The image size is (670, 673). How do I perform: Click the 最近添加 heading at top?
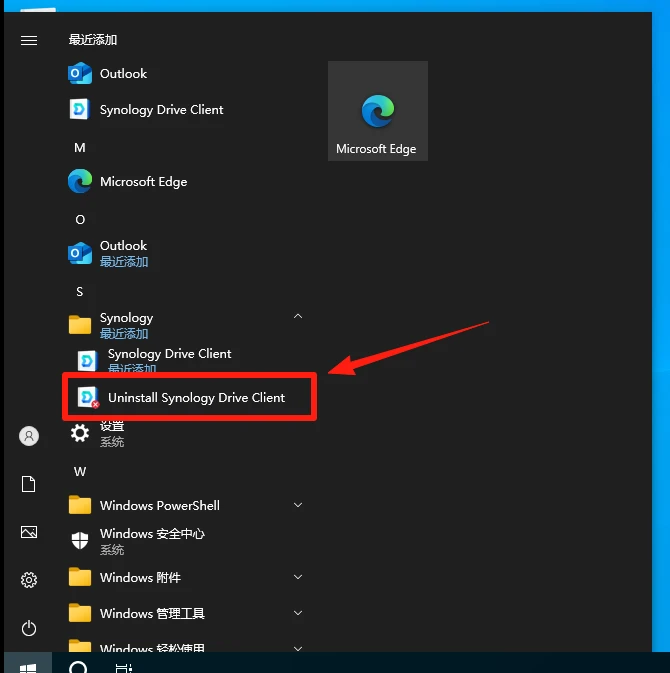(x=93, y=40)
